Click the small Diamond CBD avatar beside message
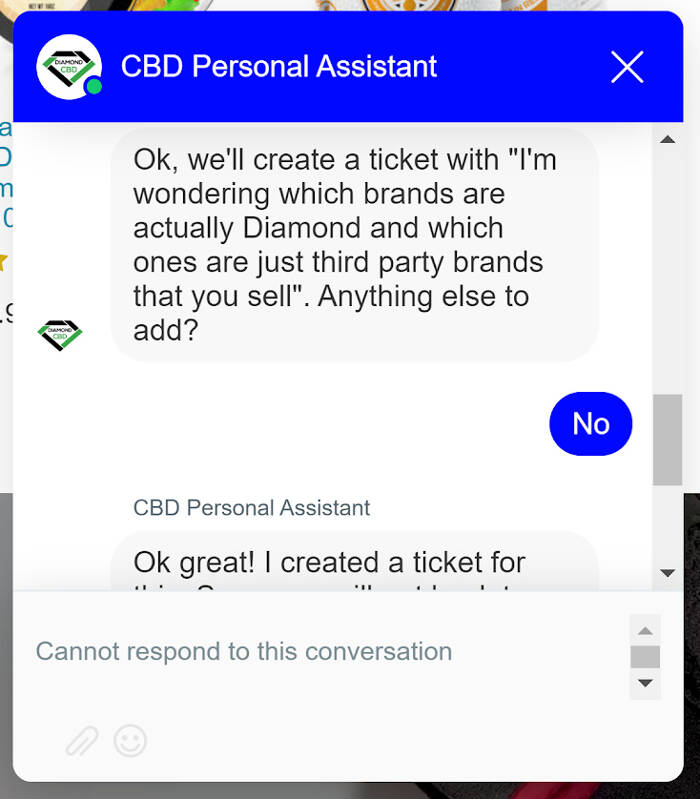Image resolution: width=700 pixels, height=799 pixels. 60,334
